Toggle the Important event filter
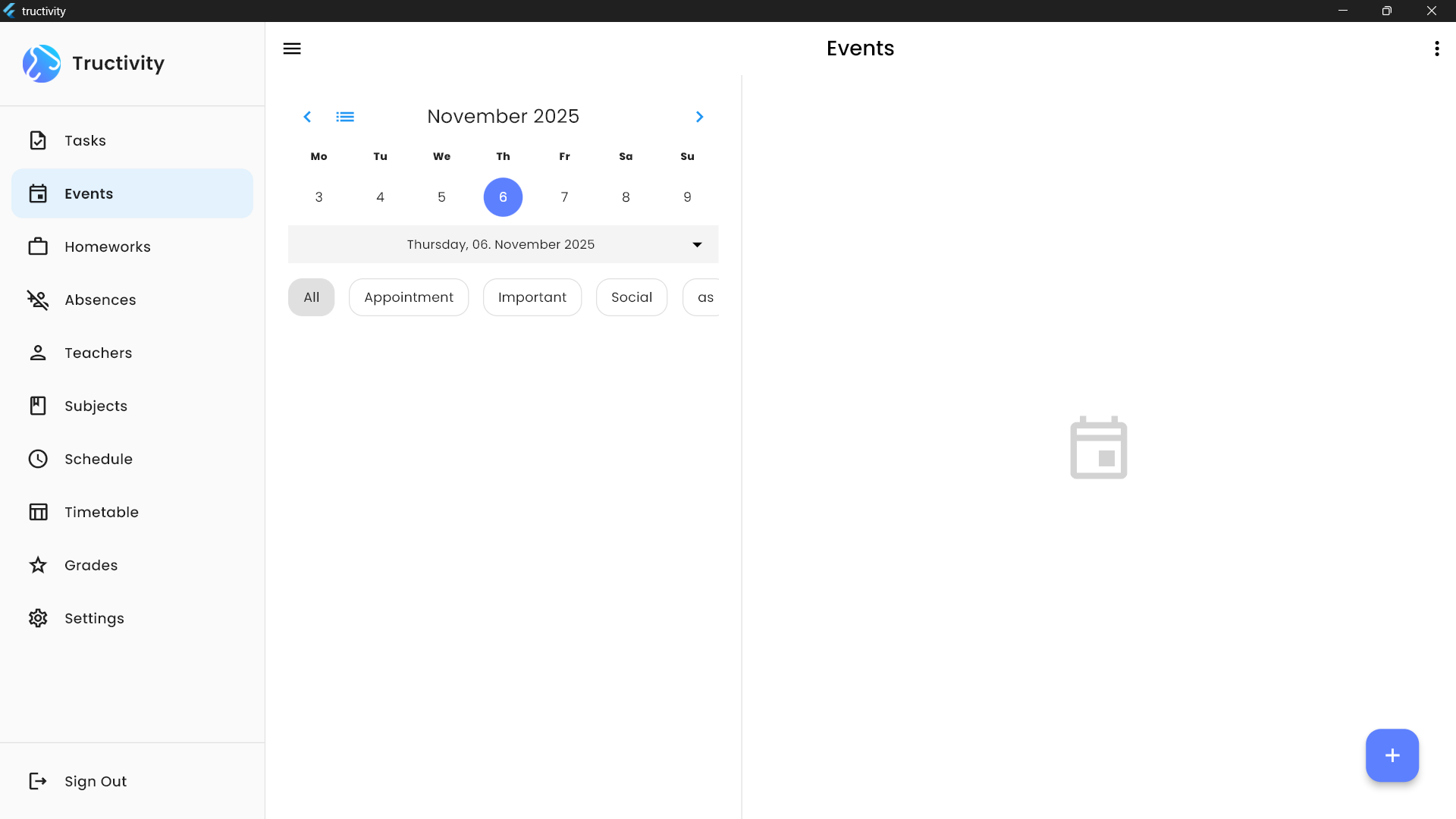 [x=532, y=297]
